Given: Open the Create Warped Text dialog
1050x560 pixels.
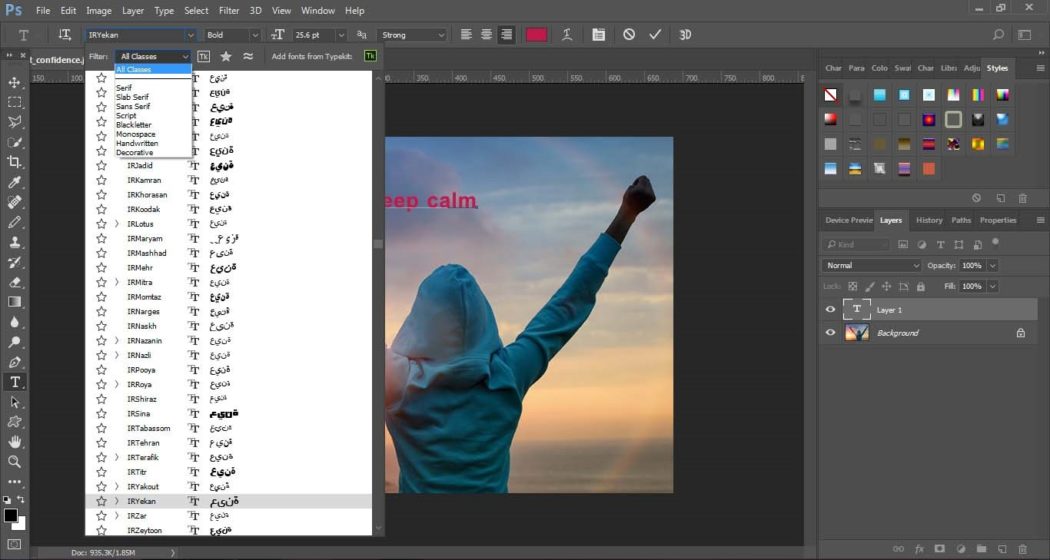Looking at the screenshot, I should click(567, 35).
